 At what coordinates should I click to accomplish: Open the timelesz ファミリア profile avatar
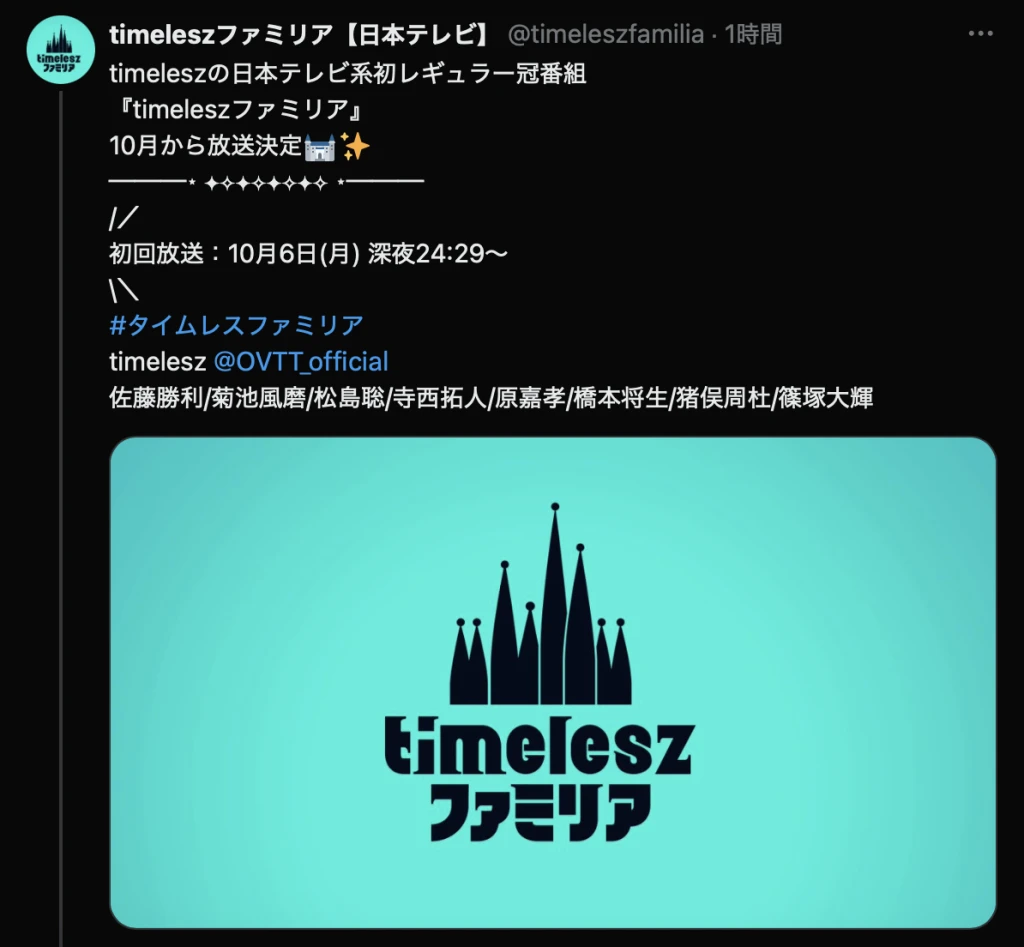(x=60, y=50)
